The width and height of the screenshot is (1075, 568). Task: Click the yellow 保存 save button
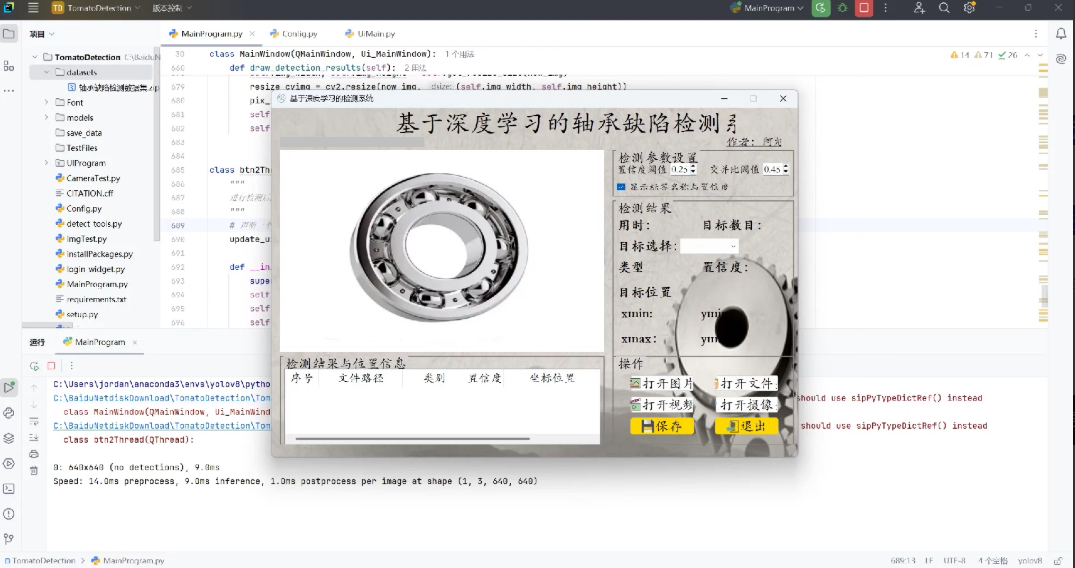662,426
